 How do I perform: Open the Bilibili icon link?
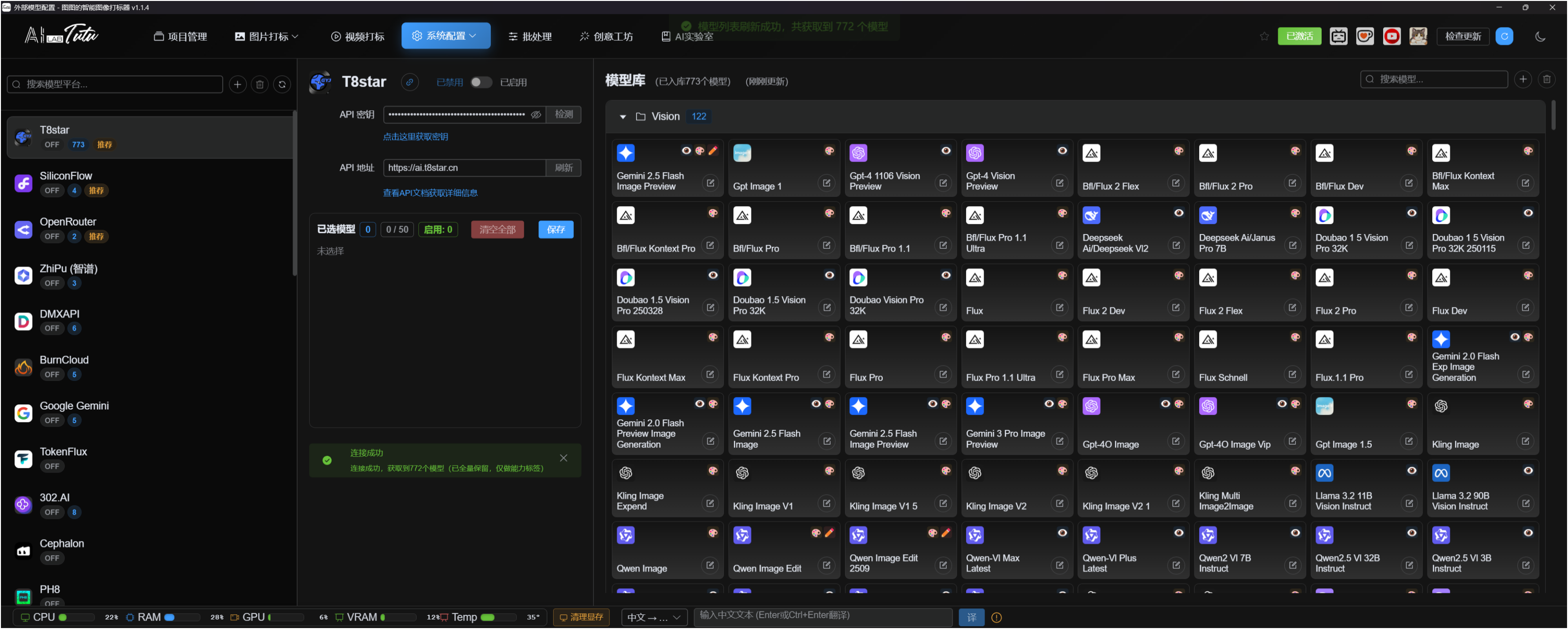coord(1338,36)
